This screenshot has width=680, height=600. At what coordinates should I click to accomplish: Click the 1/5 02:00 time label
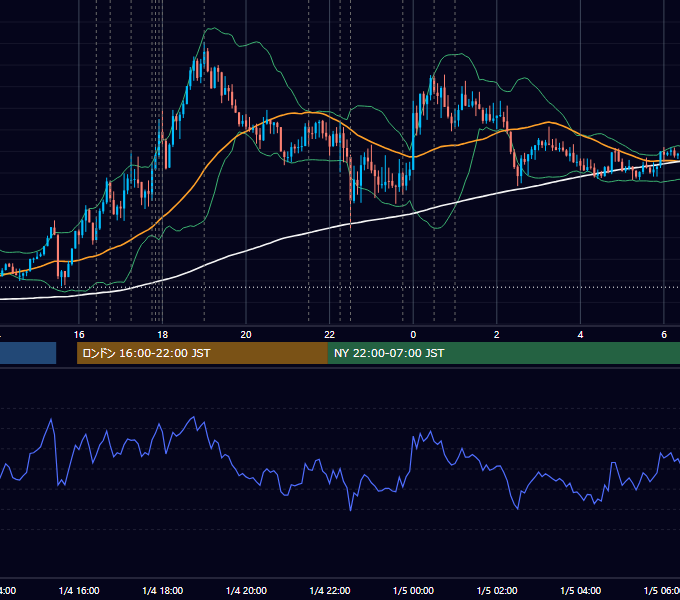tap(497, 590)
